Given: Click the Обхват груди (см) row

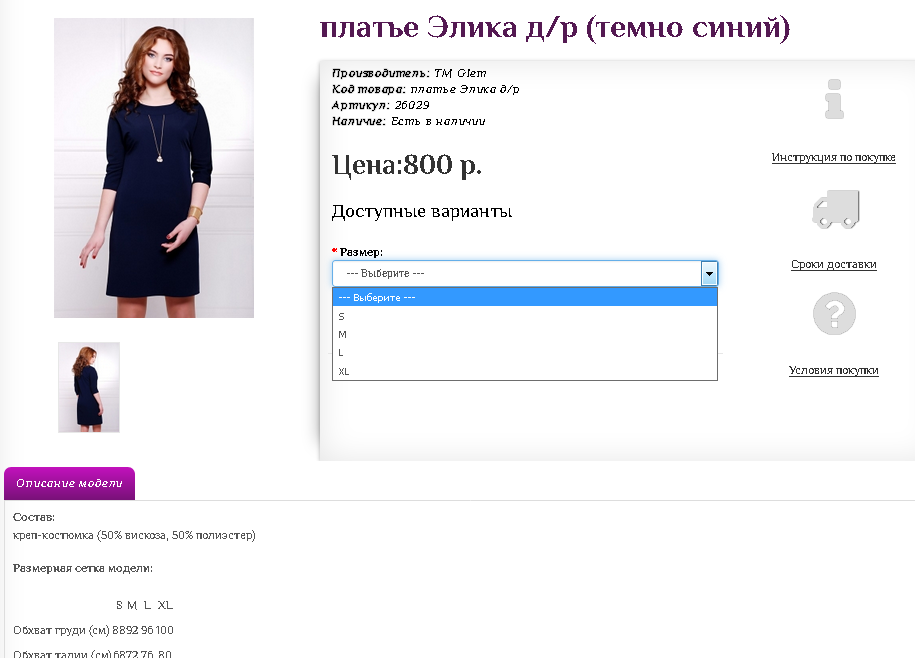Looking at the screenshot, I should pos(93,631).
